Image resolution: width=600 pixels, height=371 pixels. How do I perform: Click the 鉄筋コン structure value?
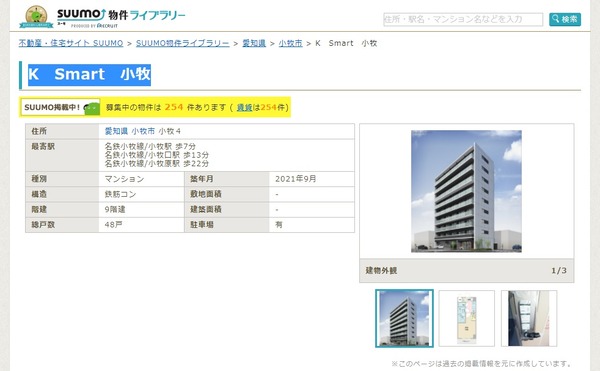tap(121, 194)
